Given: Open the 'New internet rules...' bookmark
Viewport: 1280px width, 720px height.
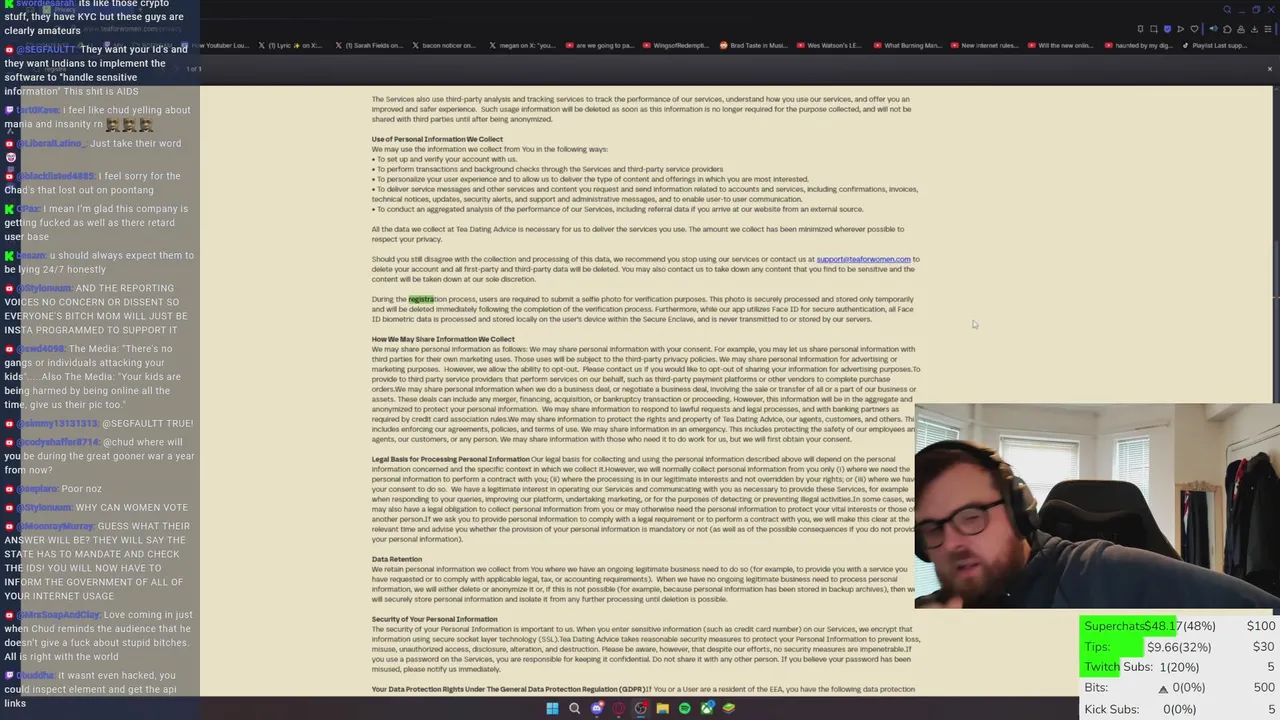Looking at the screenshot, I should tap(984, 45).
